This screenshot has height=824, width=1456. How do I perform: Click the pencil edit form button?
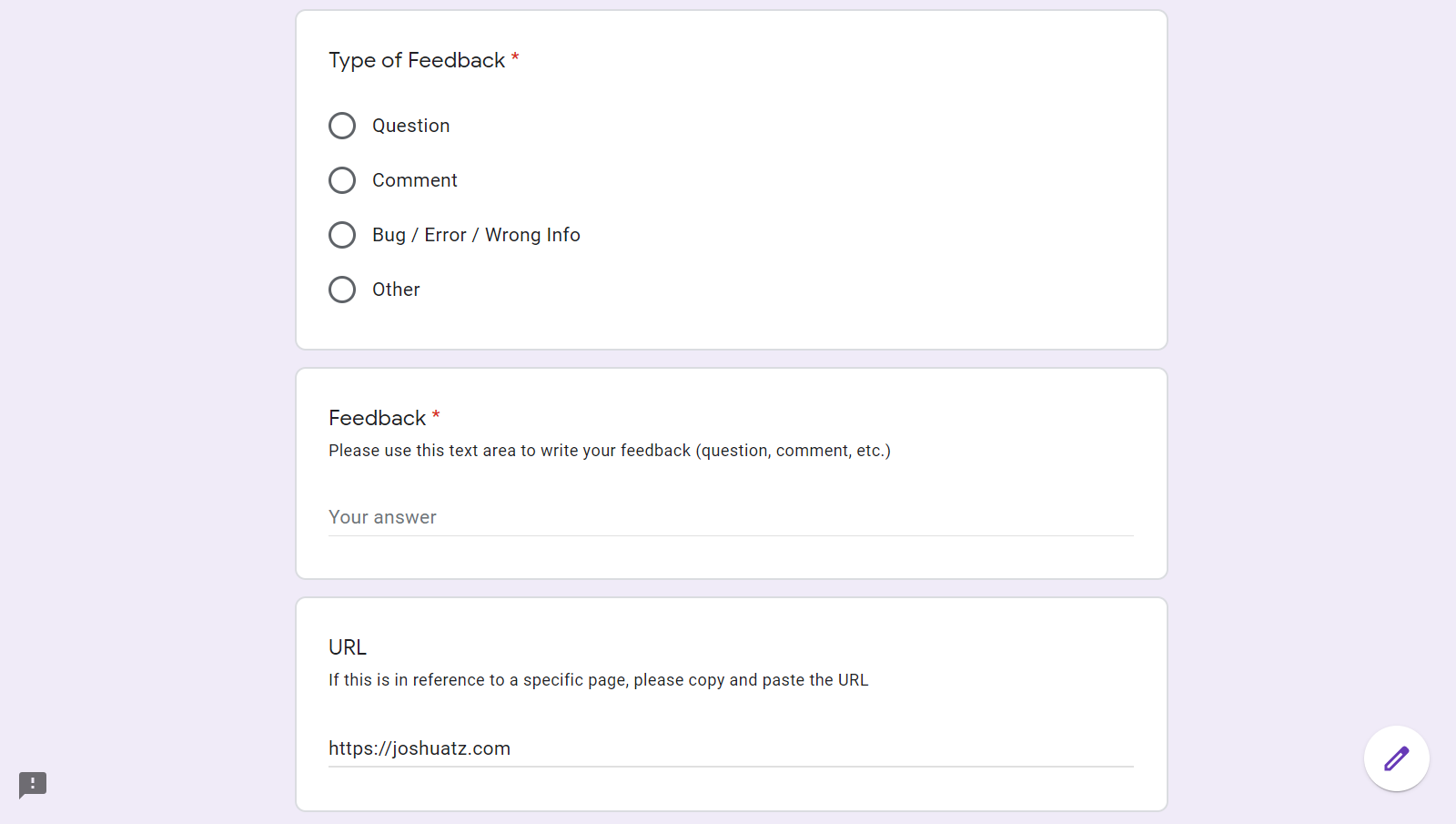coord(1396,758)
